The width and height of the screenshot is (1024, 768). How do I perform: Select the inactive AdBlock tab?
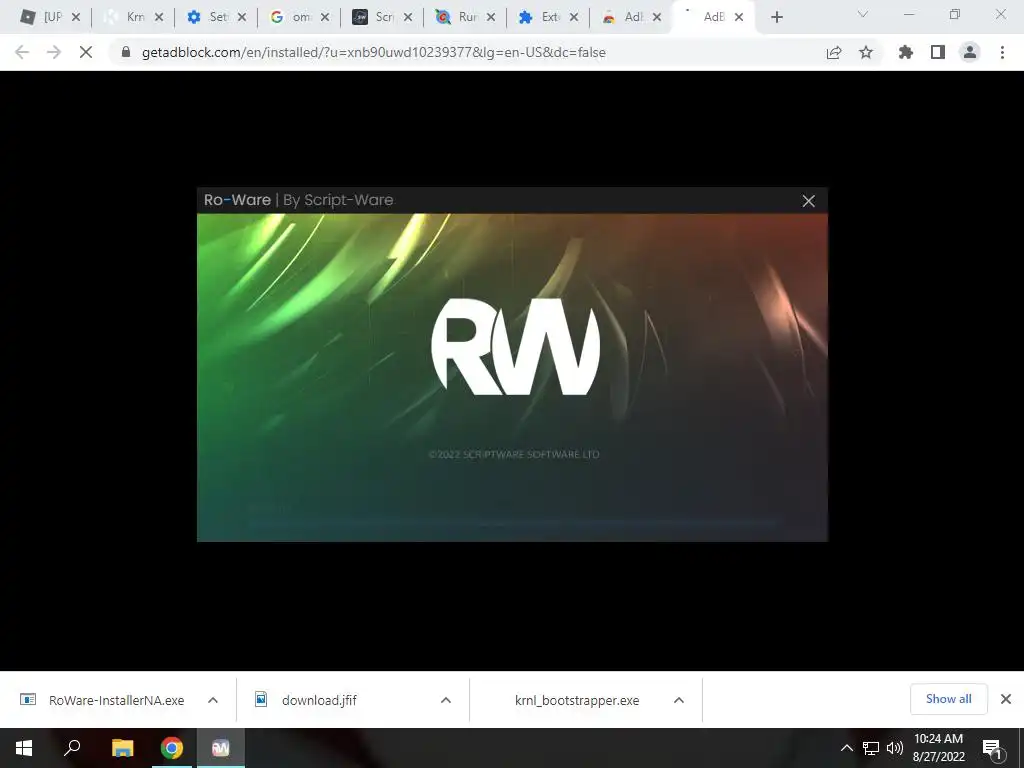[623, 17]
